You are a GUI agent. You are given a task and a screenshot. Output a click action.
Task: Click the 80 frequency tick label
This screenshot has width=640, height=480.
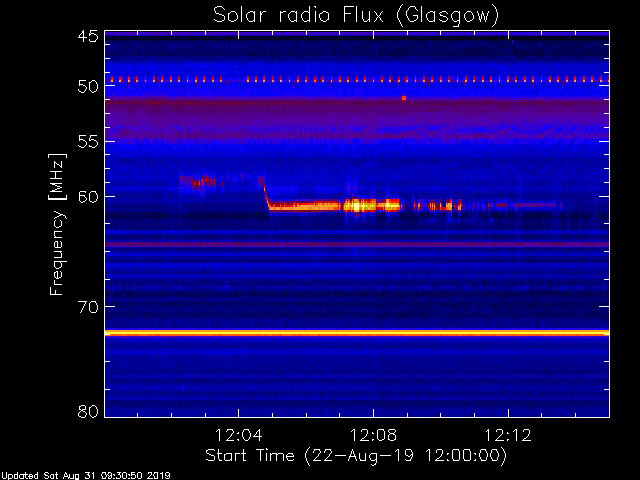click(x=88, y=411)
